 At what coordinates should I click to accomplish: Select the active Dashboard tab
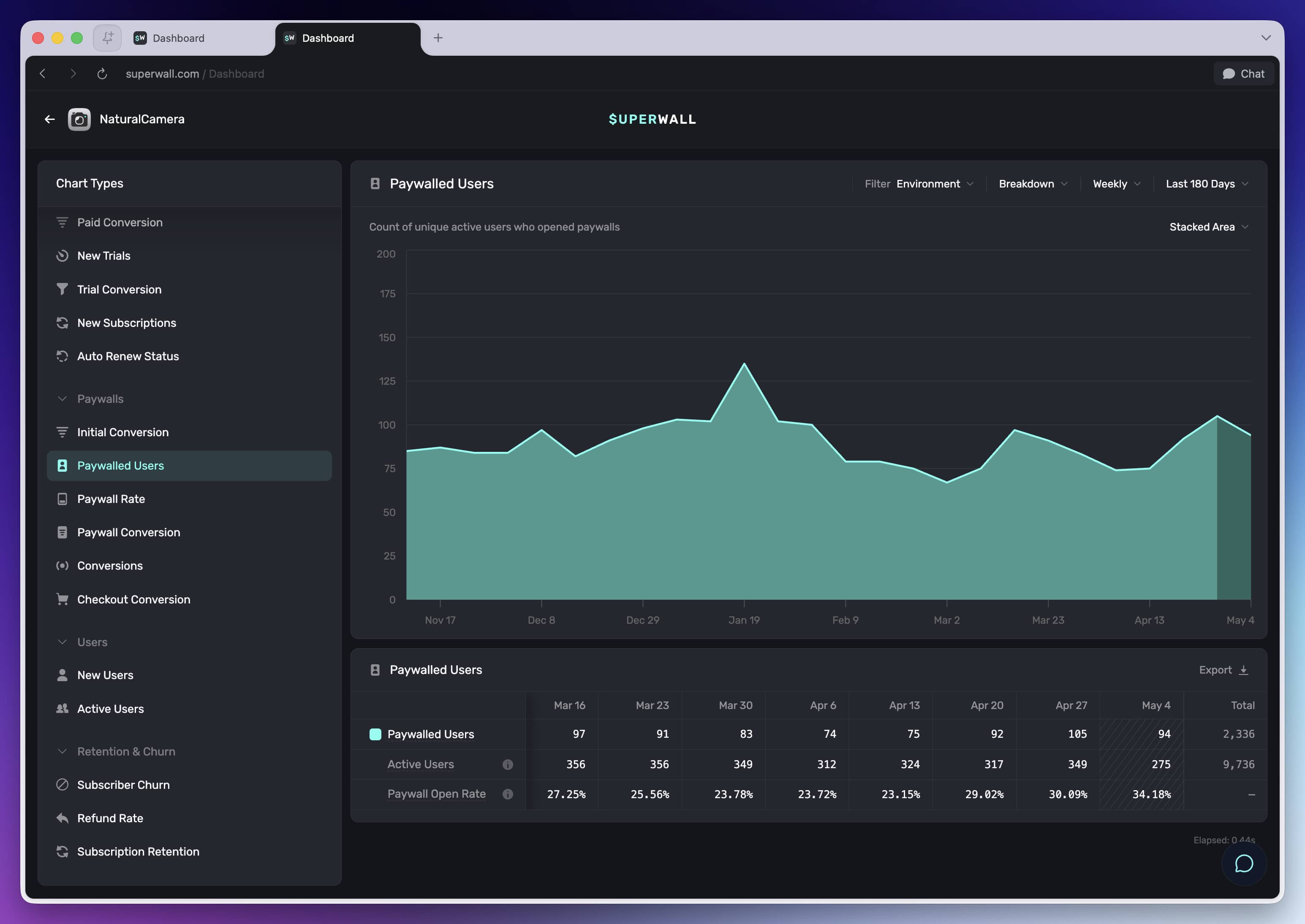coord(347,38)
